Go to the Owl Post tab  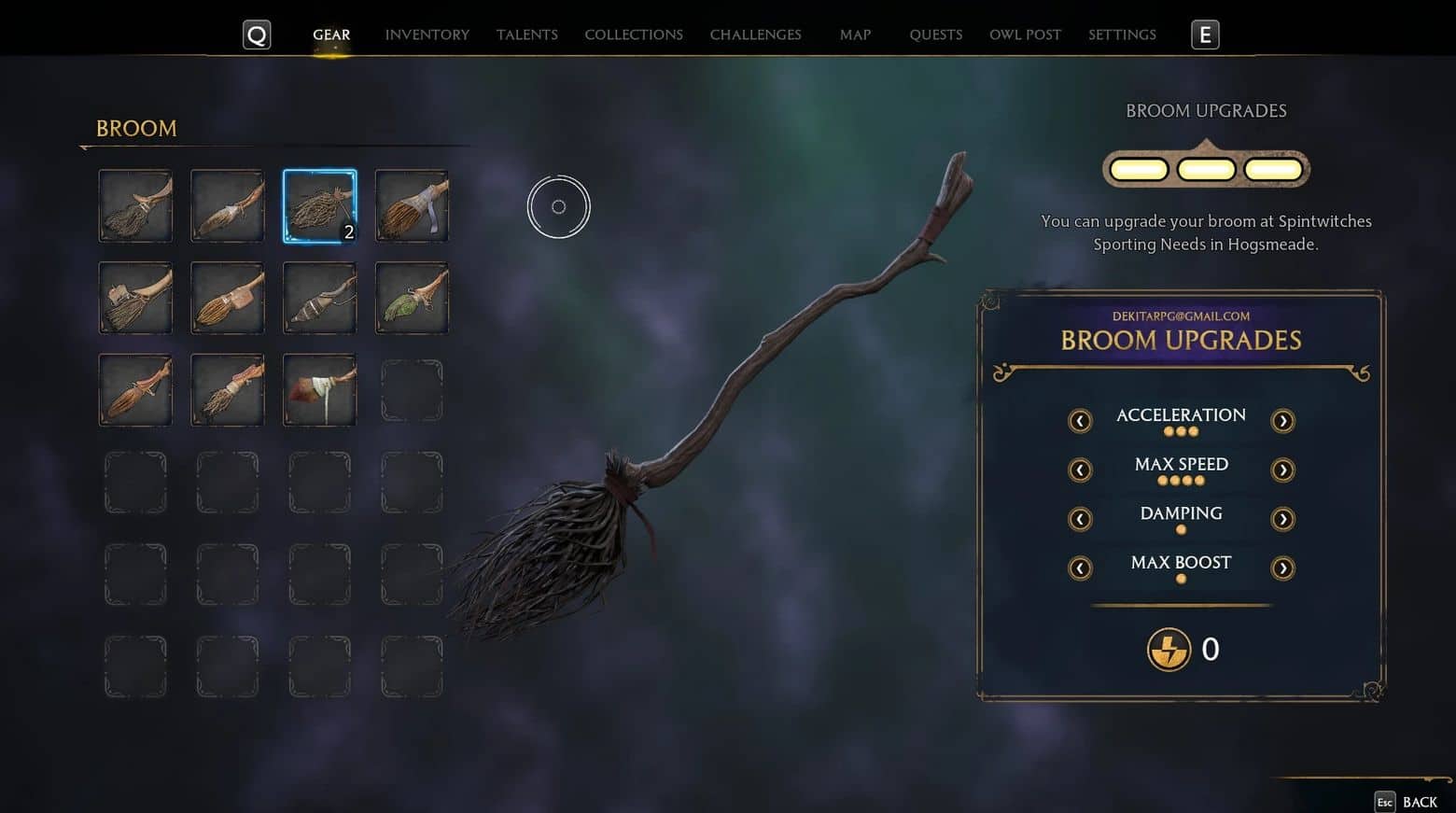1025,35
